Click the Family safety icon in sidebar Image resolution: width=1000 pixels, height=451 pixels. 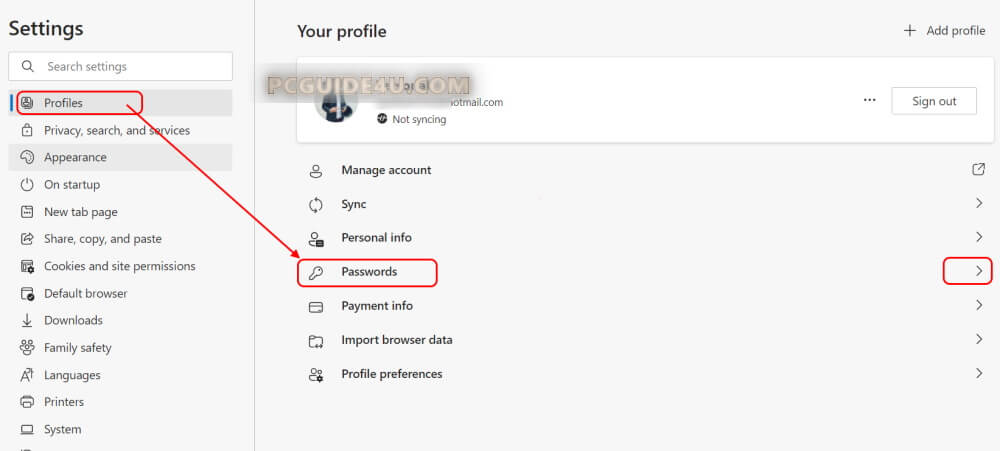pyautogui.click(x=27, y=348)
